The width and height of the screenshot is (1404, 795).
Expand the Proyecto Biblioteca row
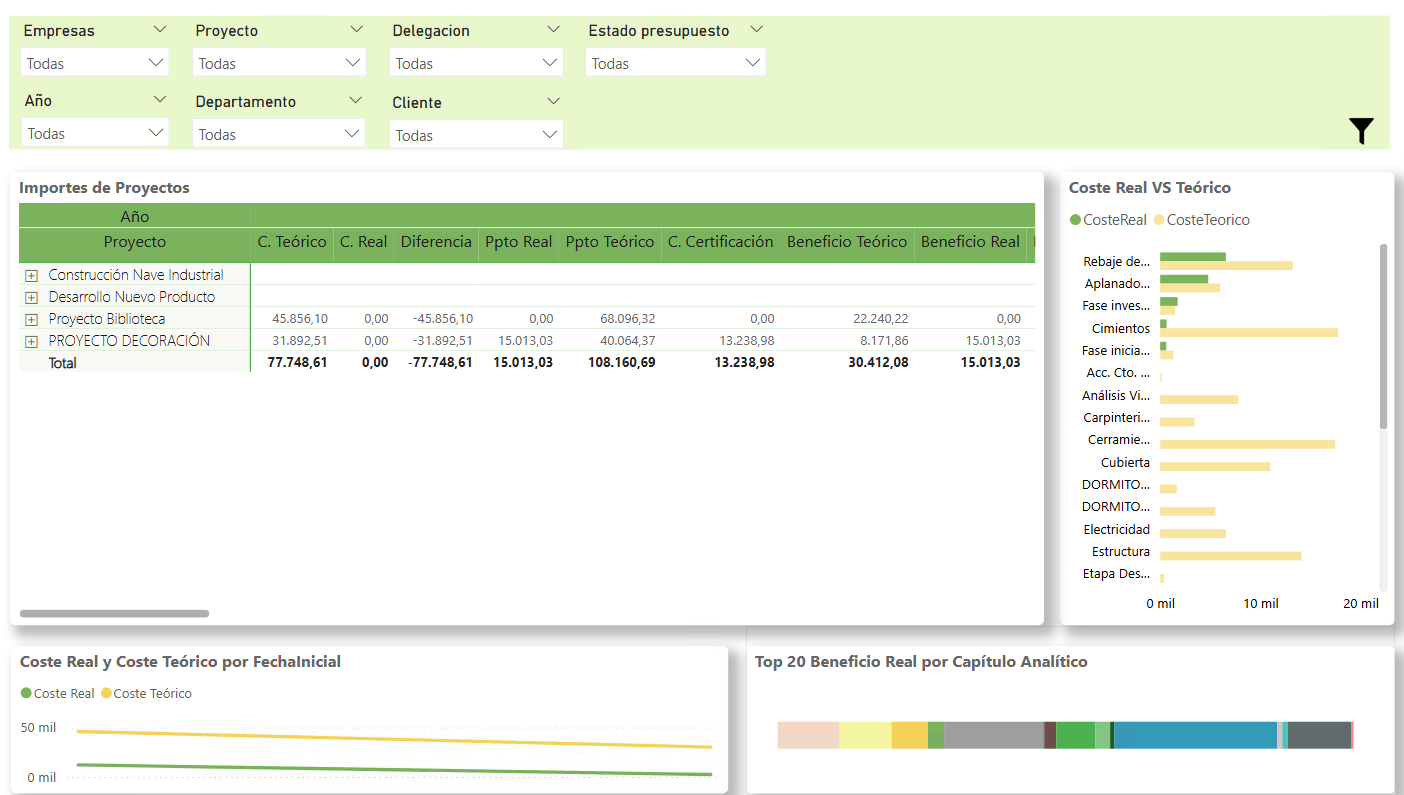32,319
